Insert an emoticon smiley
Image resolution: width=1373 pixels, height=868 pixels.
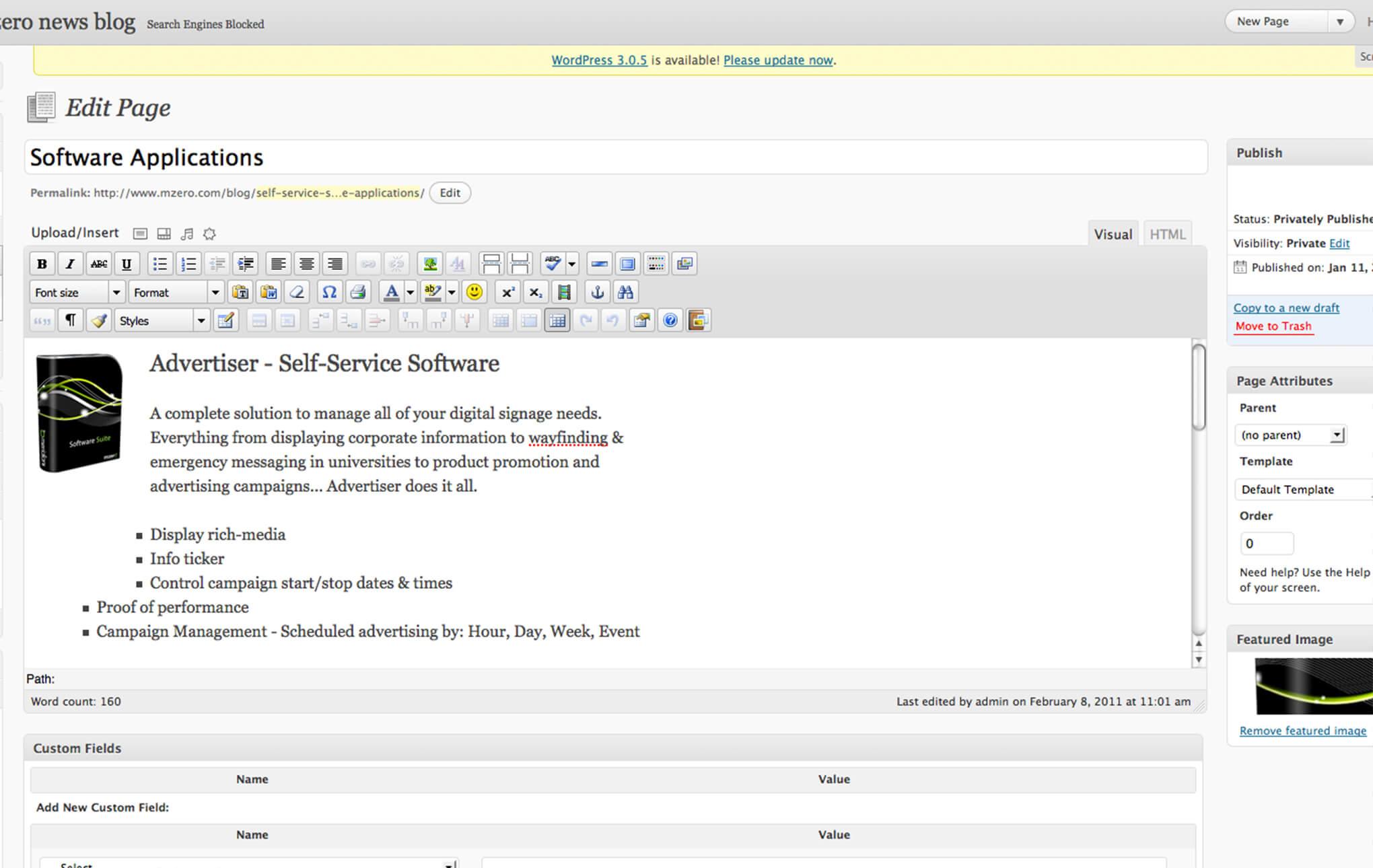tap(474, 291)
